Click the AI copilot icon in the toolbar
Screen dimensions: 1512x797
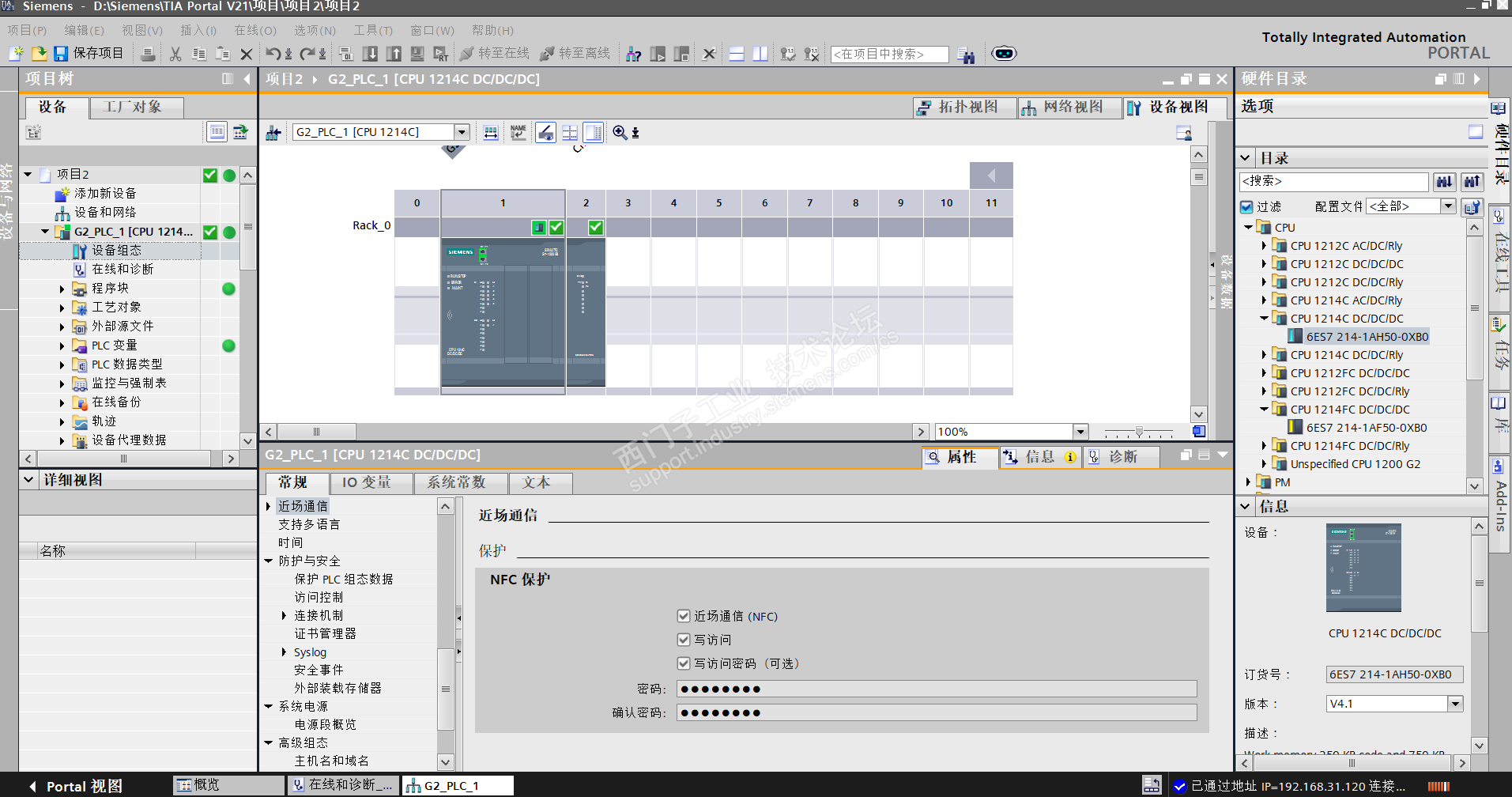tap(1004, 54)
